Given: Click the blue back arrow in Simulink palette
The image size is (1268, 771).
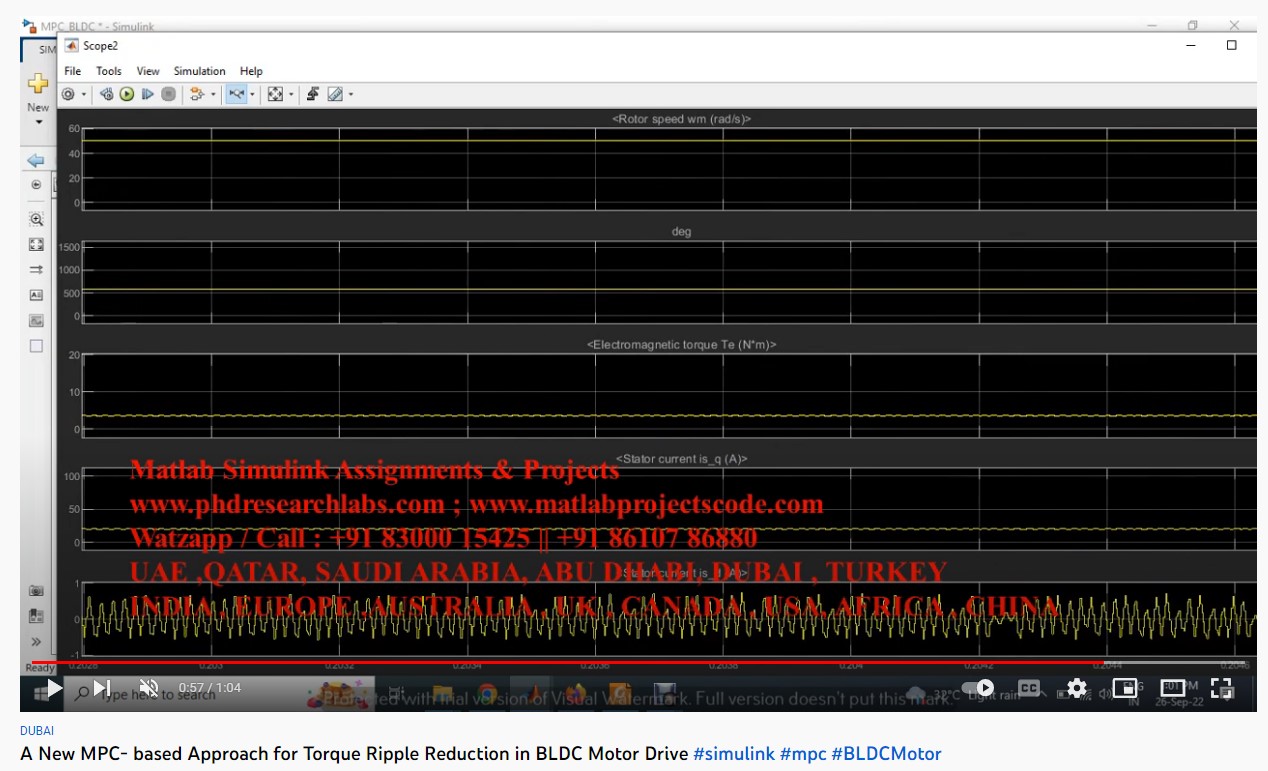Looking at the screenshot, I should tap(36, 160).
